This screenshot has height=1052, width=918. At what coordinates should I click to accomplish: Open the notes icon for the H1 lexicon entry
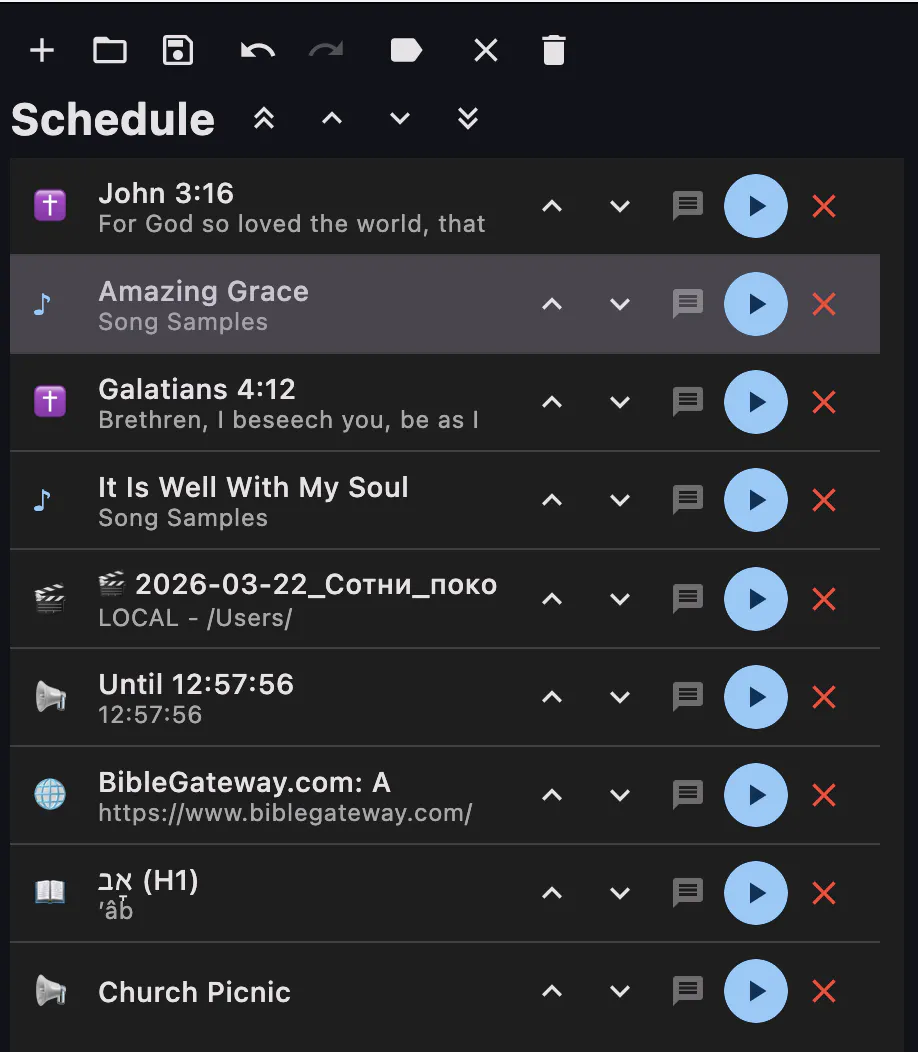pyautogui.click(x=688, y=893)
